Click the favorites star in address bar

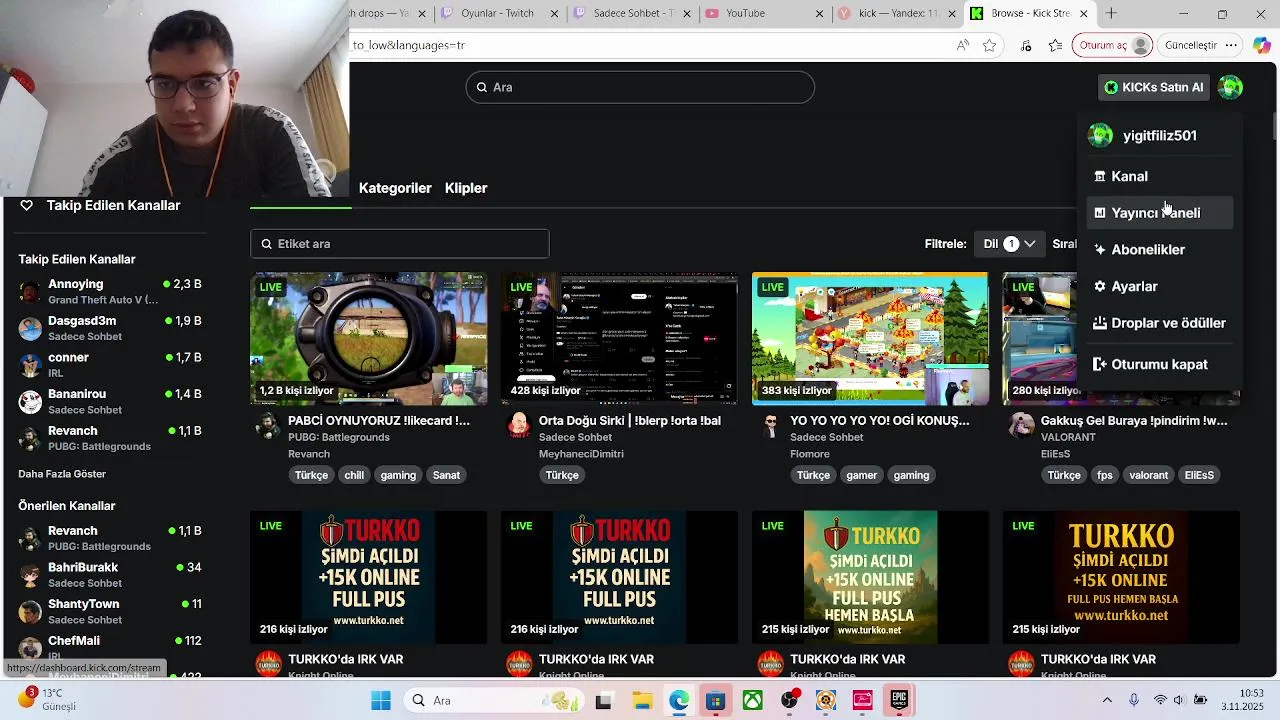click(x=989, y=45)
